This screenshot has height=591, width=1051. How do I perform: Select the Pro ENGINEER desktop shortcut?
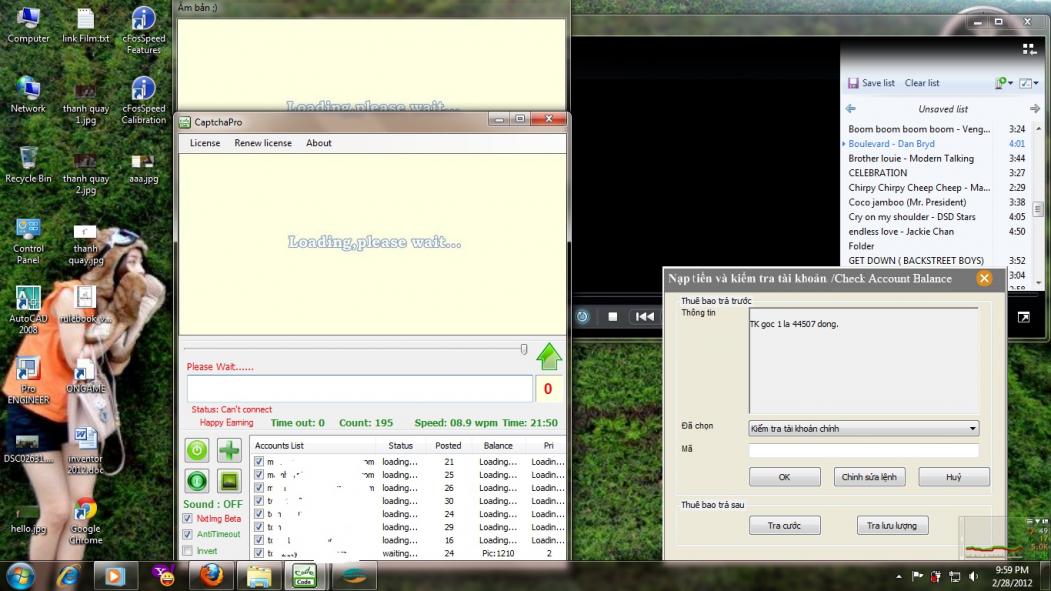28,381
